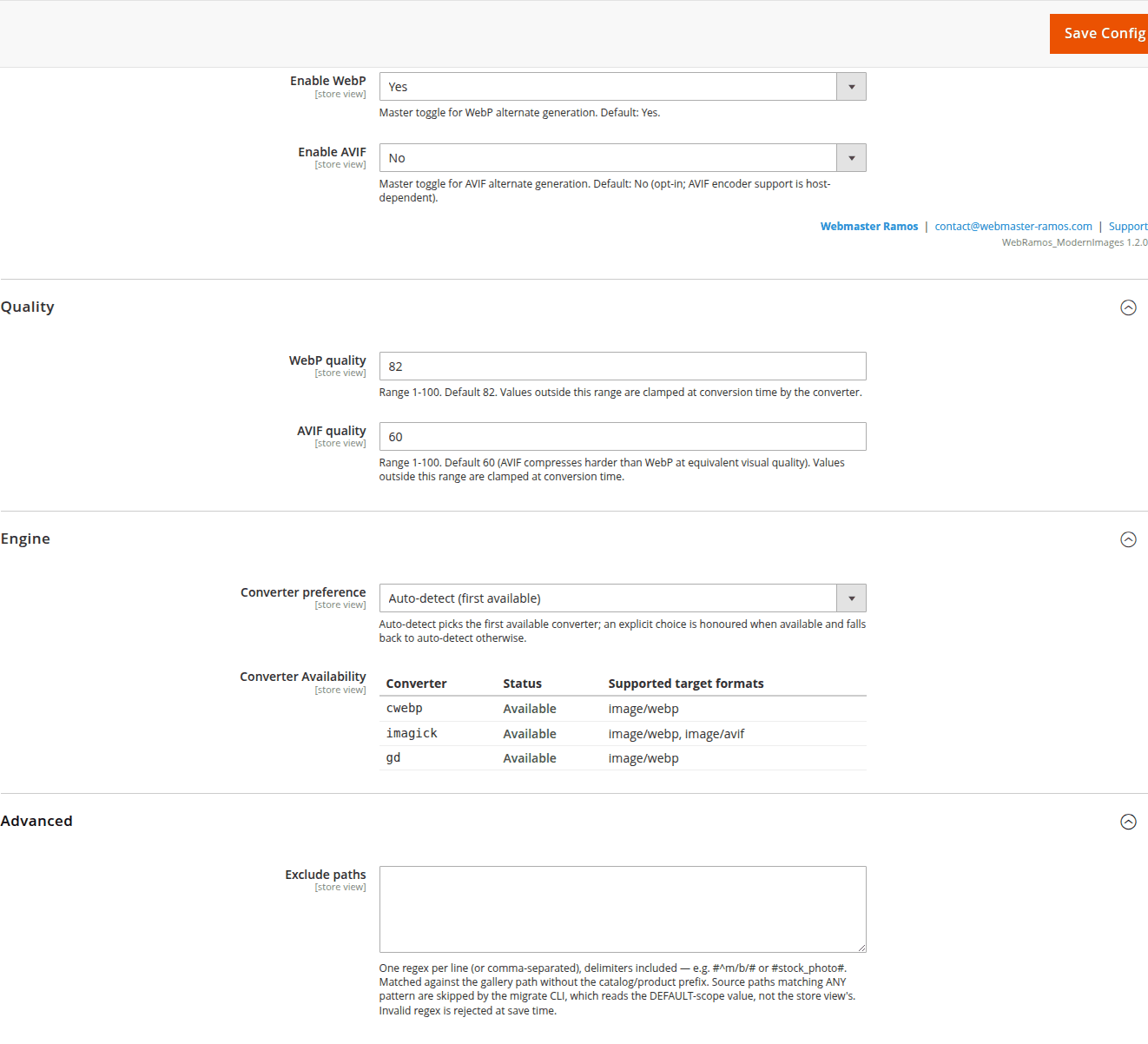Image resolution: width=1148 pixels, height=1044 pixels.
Task: Click the Engine section heading
Action: tap(25, 539)
